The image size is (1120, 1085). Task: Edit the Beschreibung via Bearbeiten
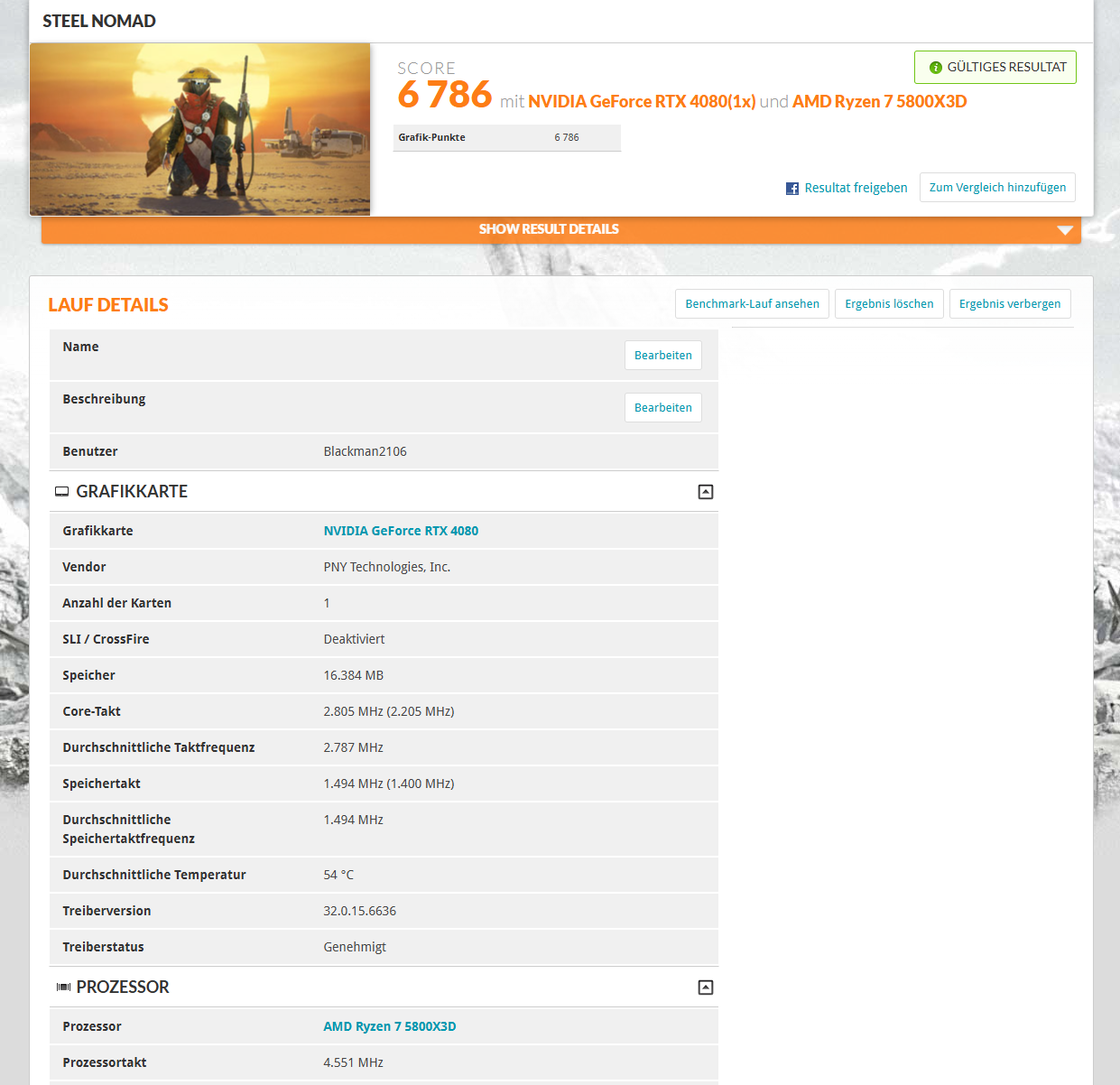(663, 408)
